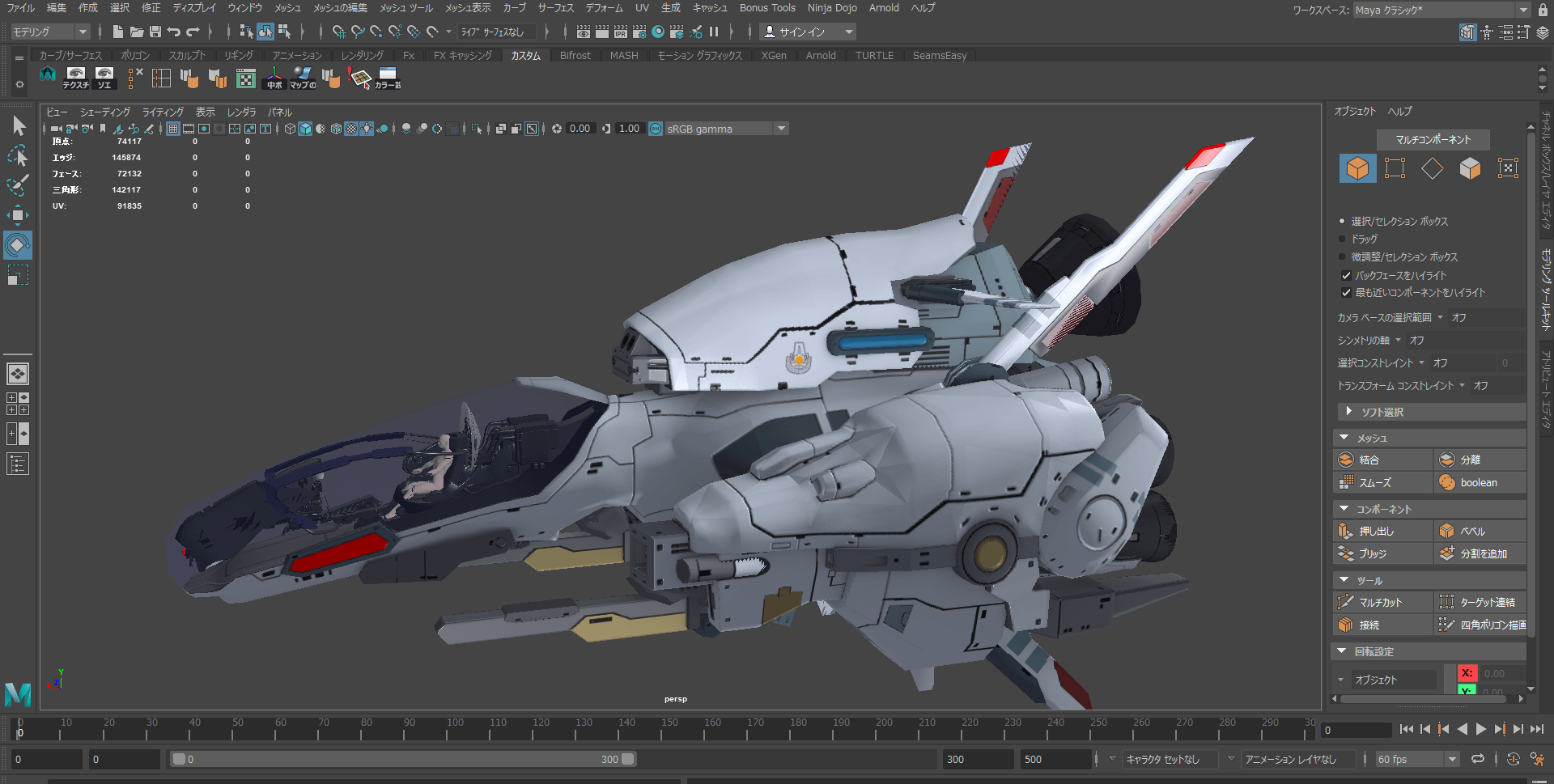The height and width of the screenshot is (784, 1554).
Task: Select the Drag (ドラッグ) radio option
Action: [x=1342, y=239]
